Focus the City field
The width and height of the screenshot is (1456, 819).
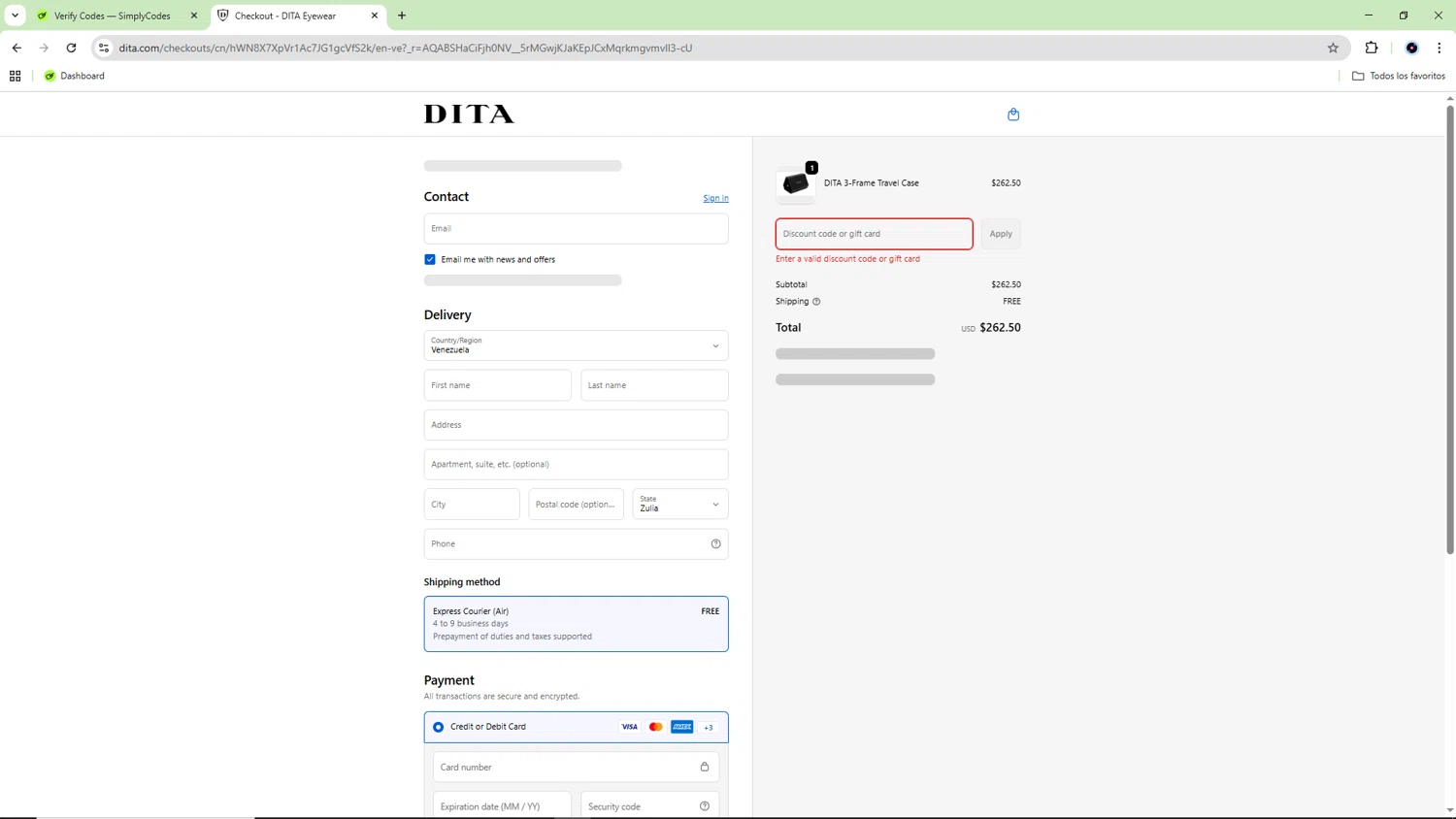472,504
